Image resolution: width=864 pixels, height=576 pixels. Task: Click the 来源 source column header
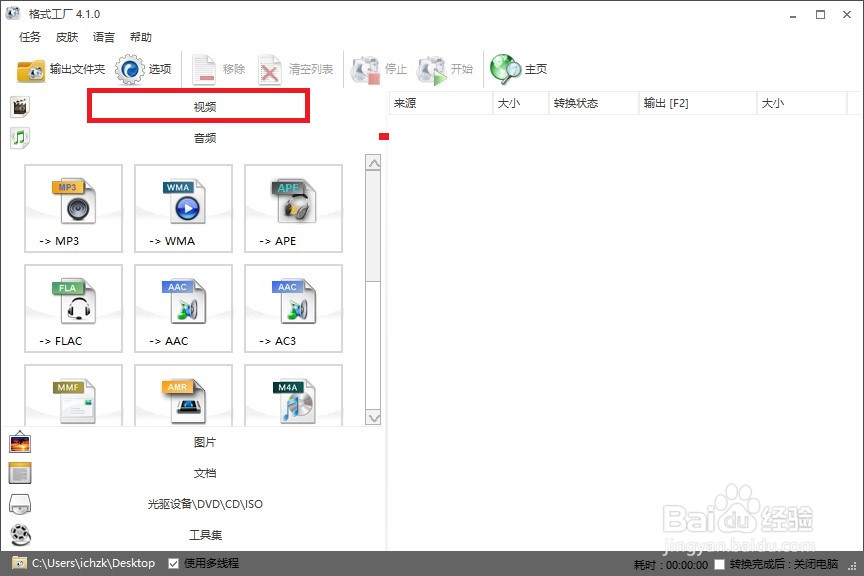441,103
